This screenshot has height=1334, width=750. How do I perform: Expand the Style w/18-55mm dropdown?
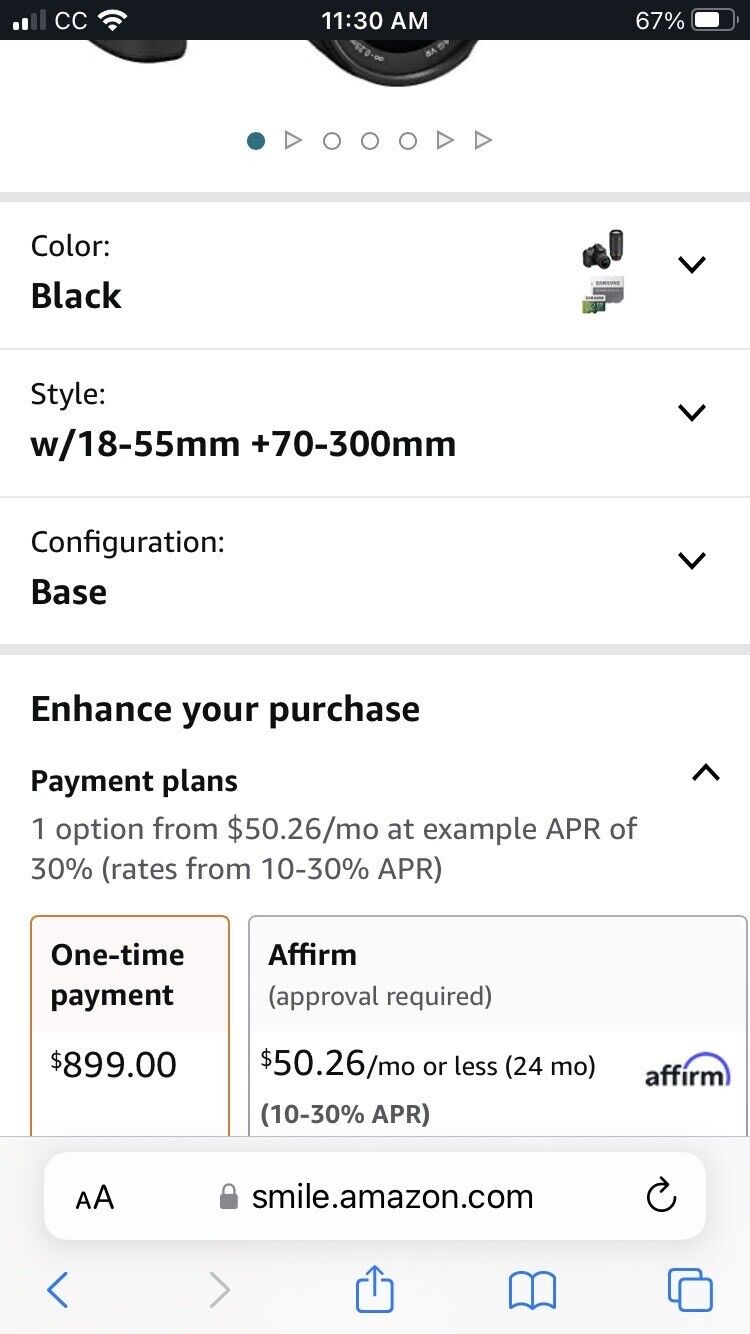click(375, 422)
